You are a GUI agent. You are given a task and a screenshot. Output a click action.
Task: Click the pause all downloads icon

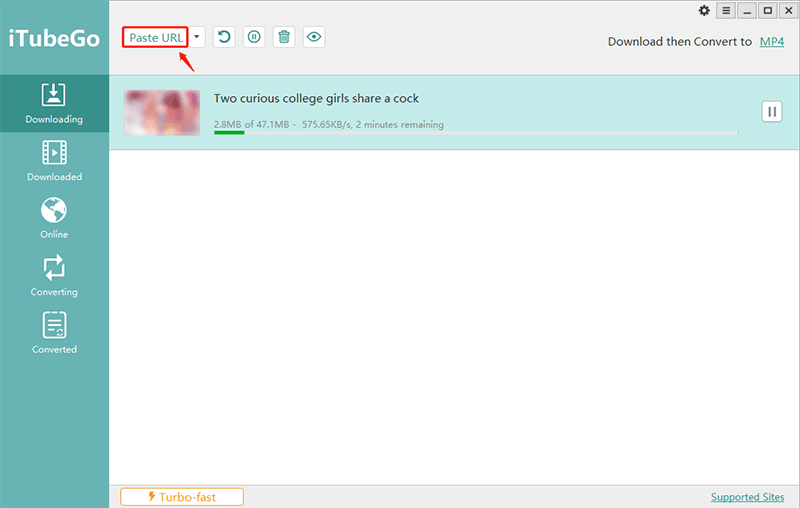pos(254,37)
